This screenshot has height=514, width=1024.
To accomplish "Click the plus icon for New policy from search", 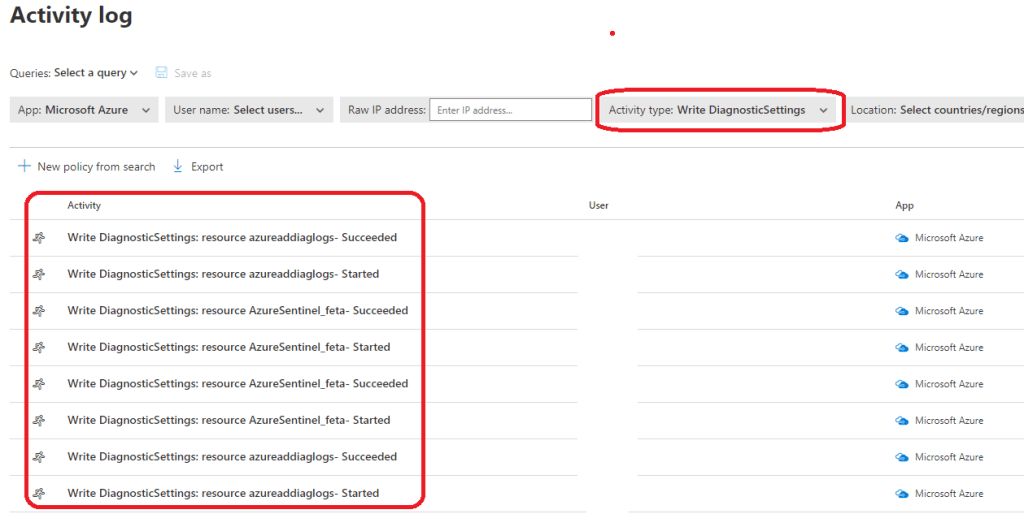I will click(x=24, y=166).
